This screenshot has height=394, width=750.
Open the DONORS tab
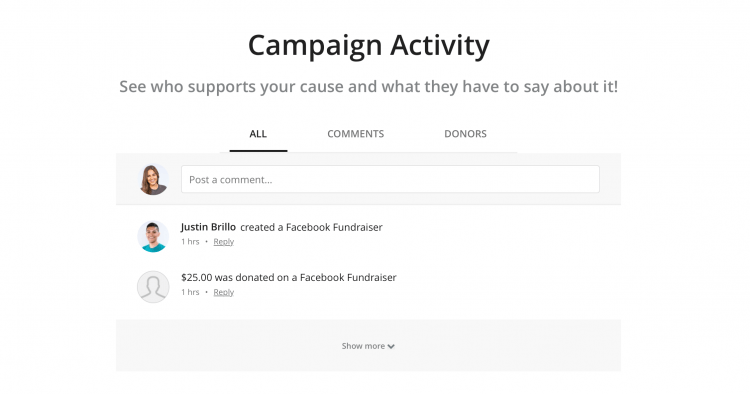[x=465, y=134]
